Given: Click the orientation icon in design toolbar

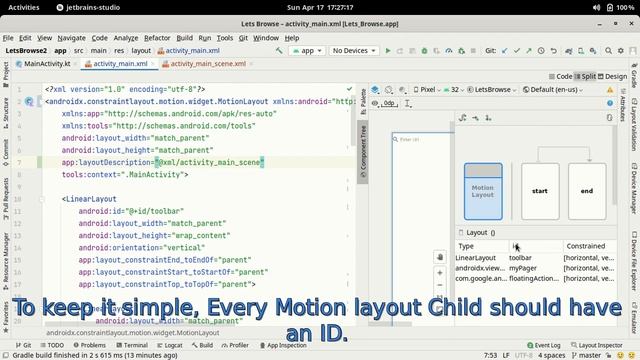Looking at the screenshot, I should pos(389,89).
